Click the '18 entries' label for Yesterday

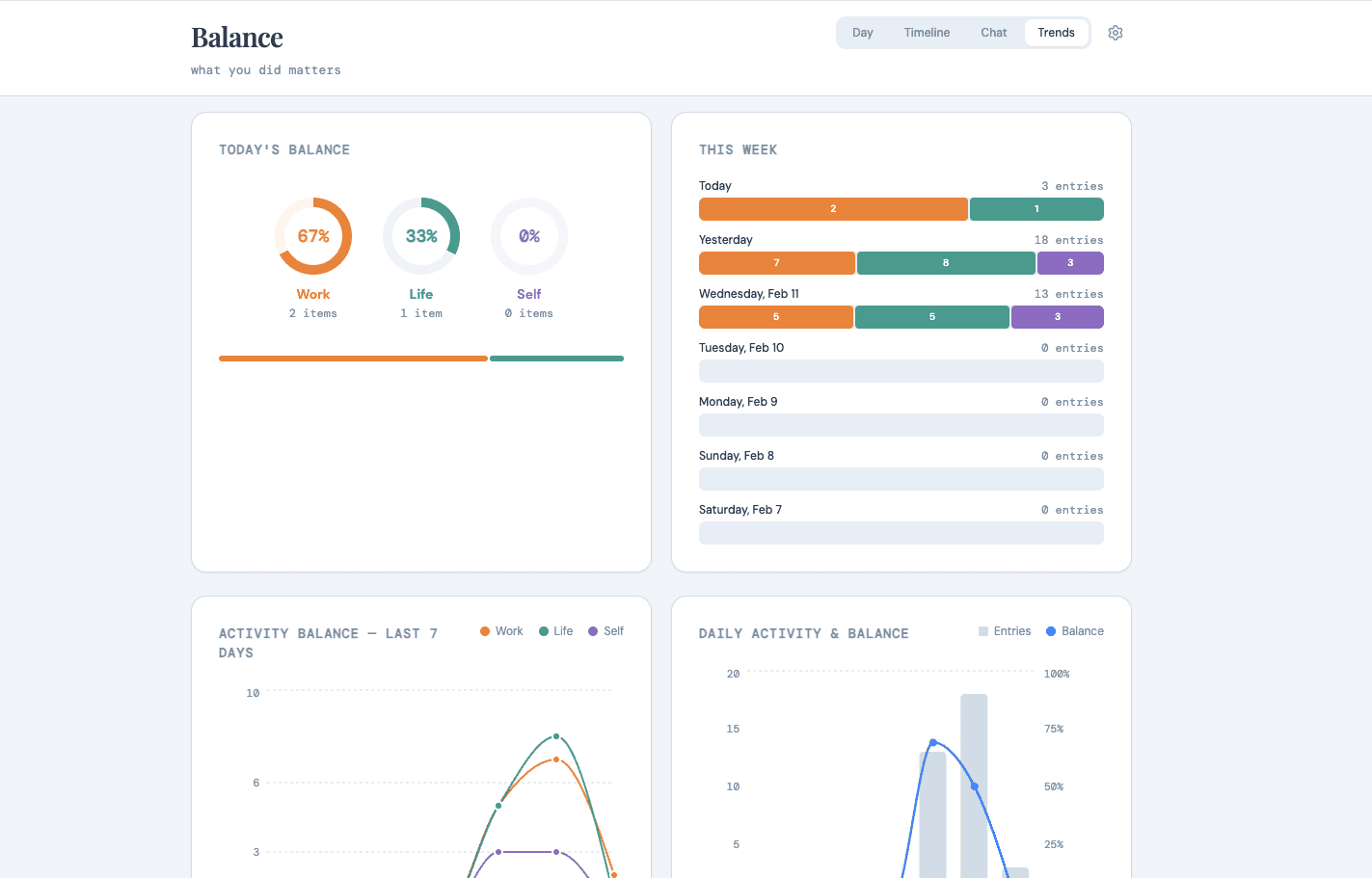point(1069,240)
